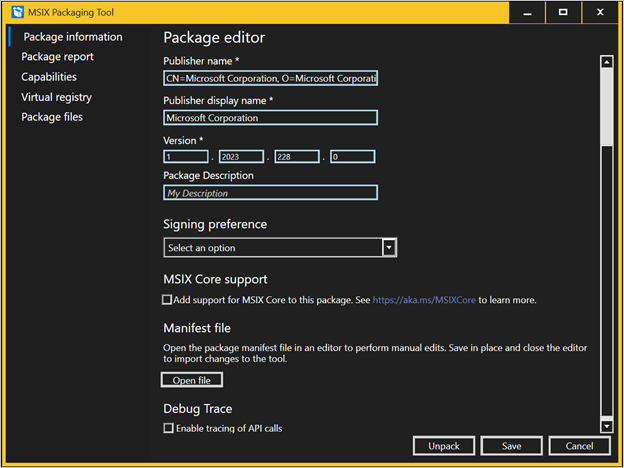Open the Package information section
Viewport: 624px width, 468px height.
[73, 37]
